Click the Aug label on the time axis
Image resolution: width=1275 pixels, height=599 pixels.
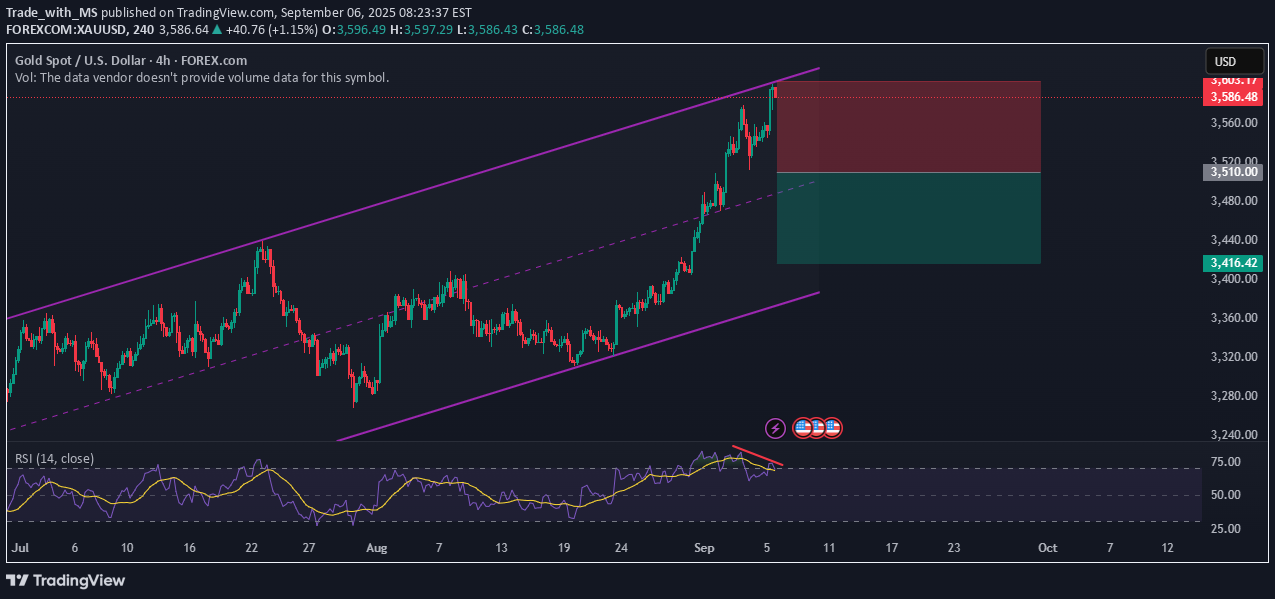[x=376, y=548]
